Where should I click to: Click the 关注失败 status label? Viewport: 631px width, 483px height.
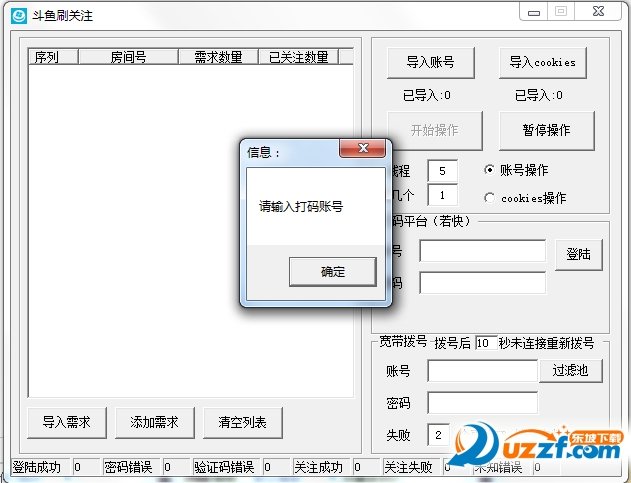point(408,467)
